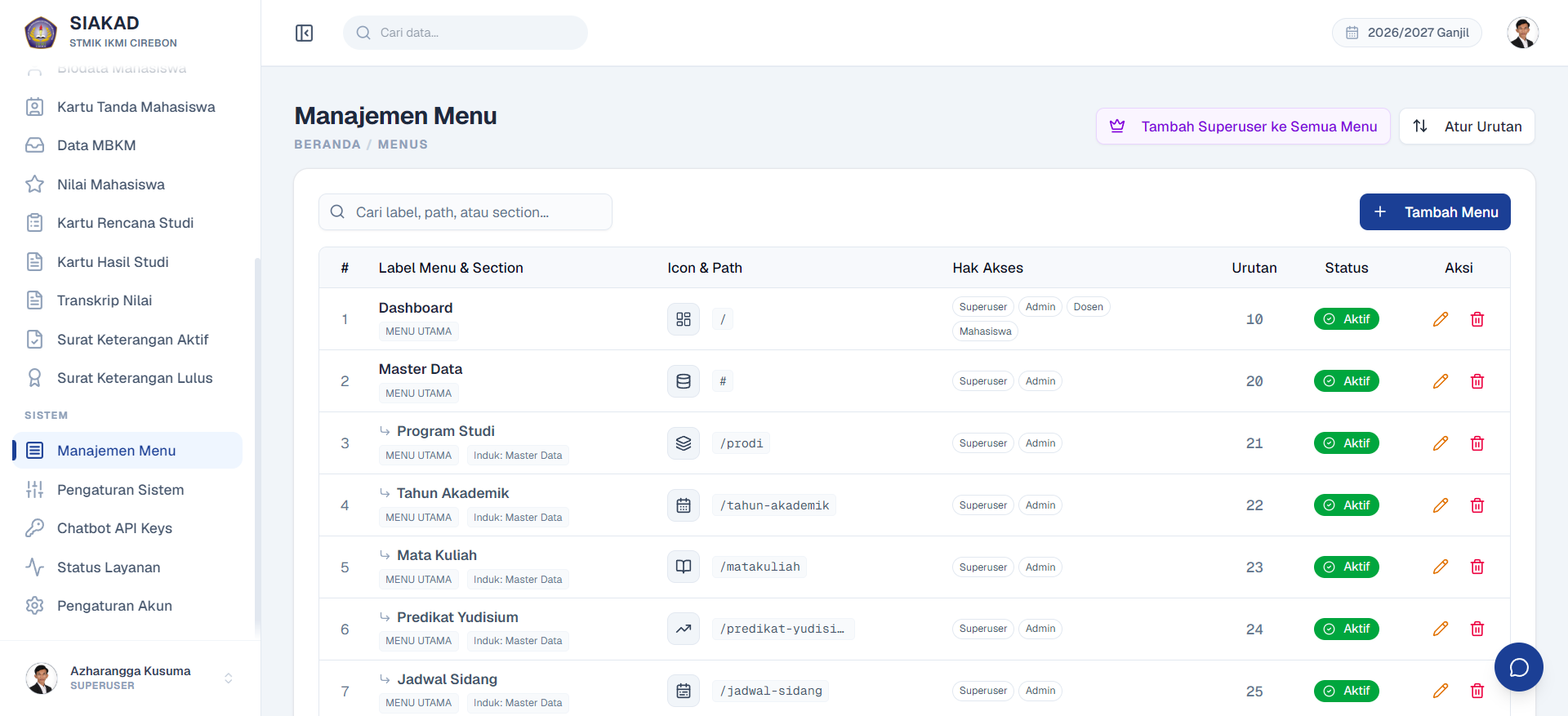Viewport: 1568px width, 716px height.
Task: Delete the Tahun Akademik menu row
Action: coord(1477,505)
